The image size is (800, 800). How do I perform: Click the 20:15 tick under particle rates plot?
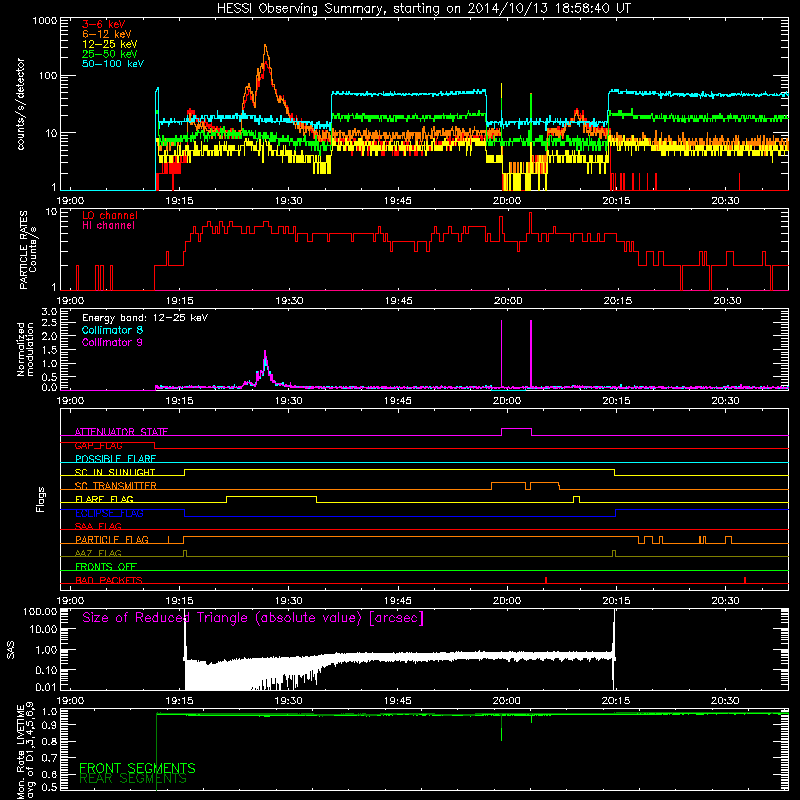617,301
